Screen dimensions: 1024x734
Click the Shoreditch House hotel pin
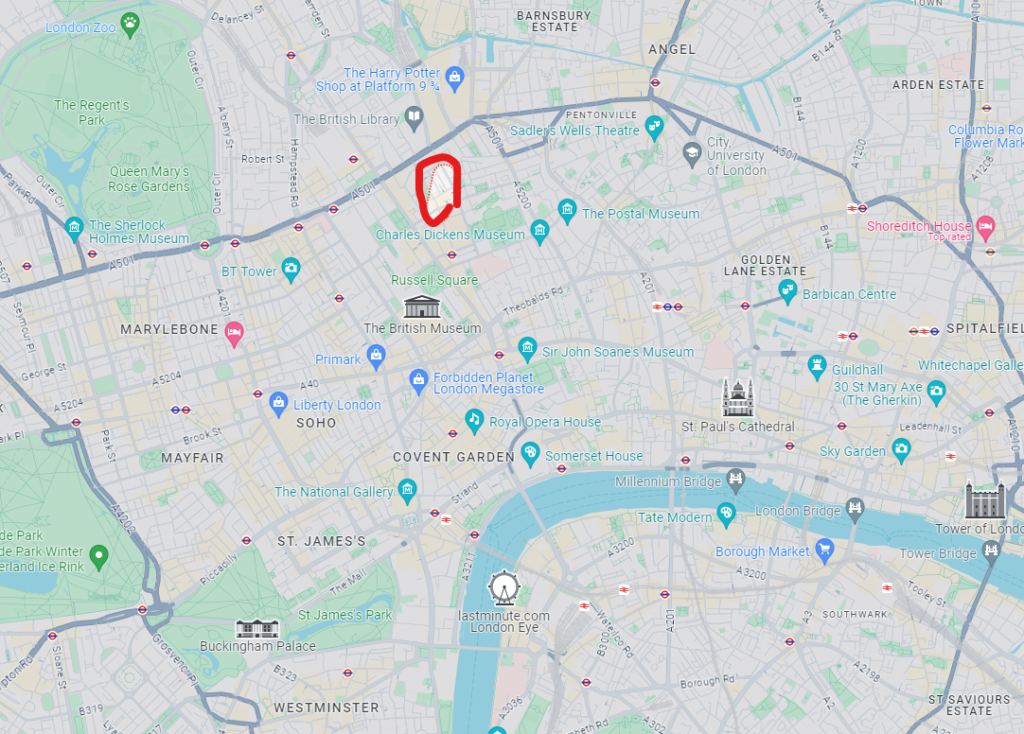point(986,228)
